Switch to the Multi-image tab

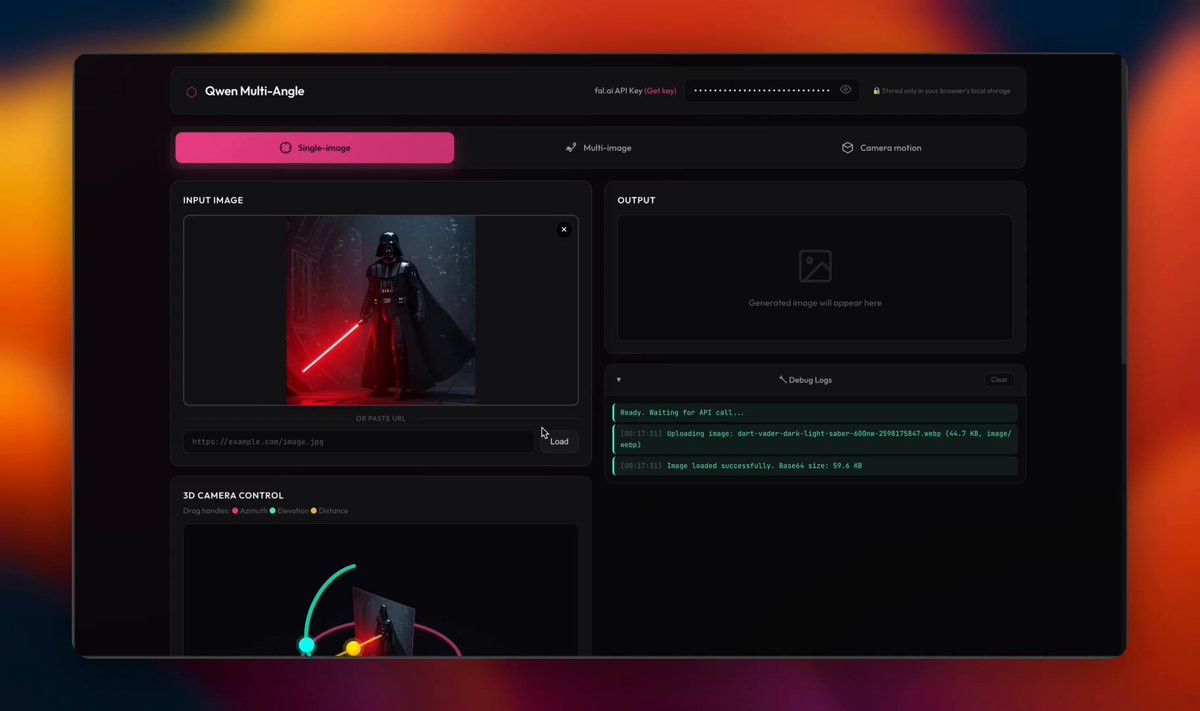(598, 148)
